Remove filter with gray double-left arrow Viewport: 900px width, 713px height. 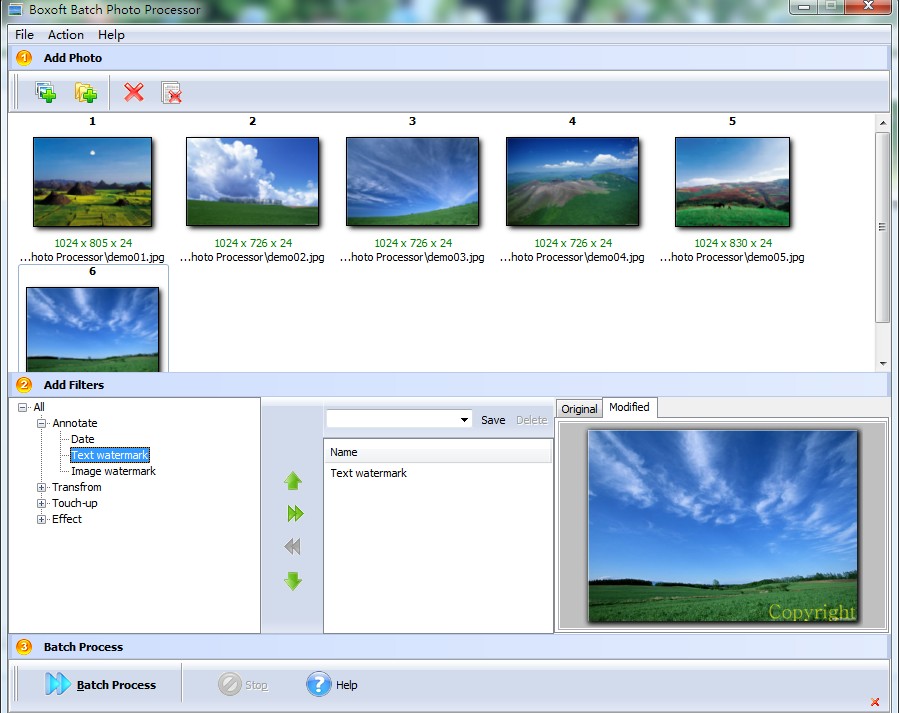(292, 546)
